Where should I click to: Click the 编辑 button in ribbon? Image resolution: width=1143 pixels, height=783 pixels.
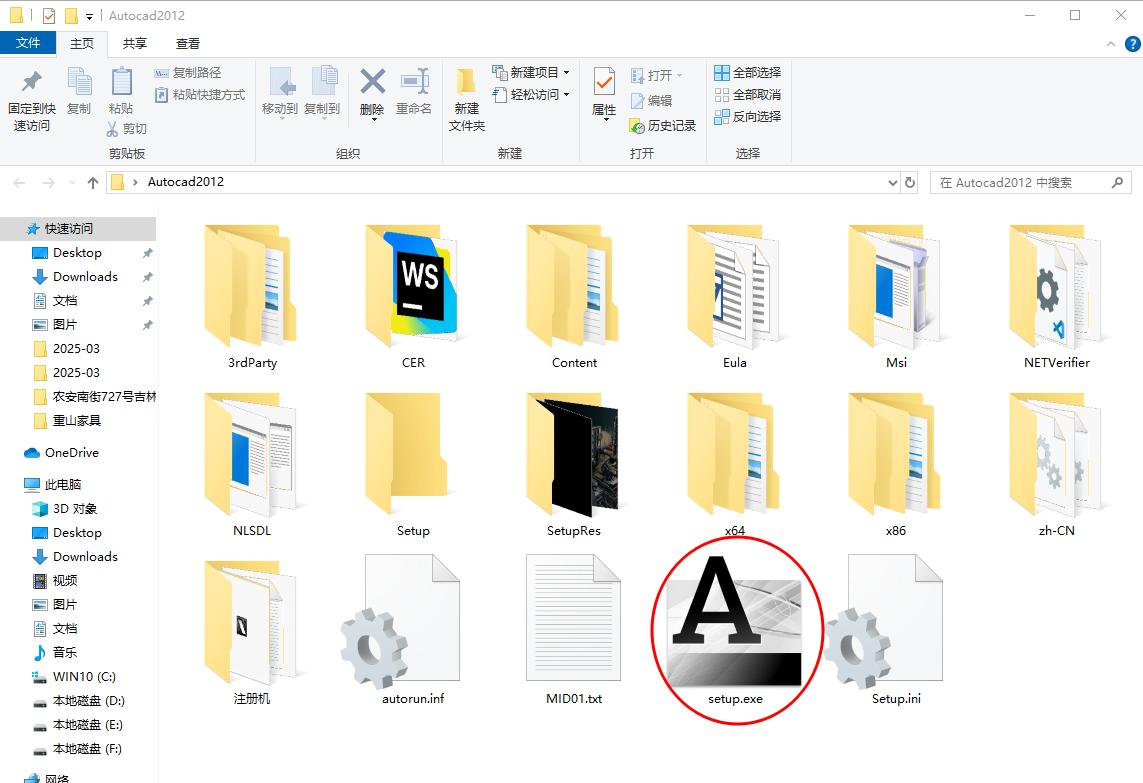pyautogui.click(x=651, y=101)
